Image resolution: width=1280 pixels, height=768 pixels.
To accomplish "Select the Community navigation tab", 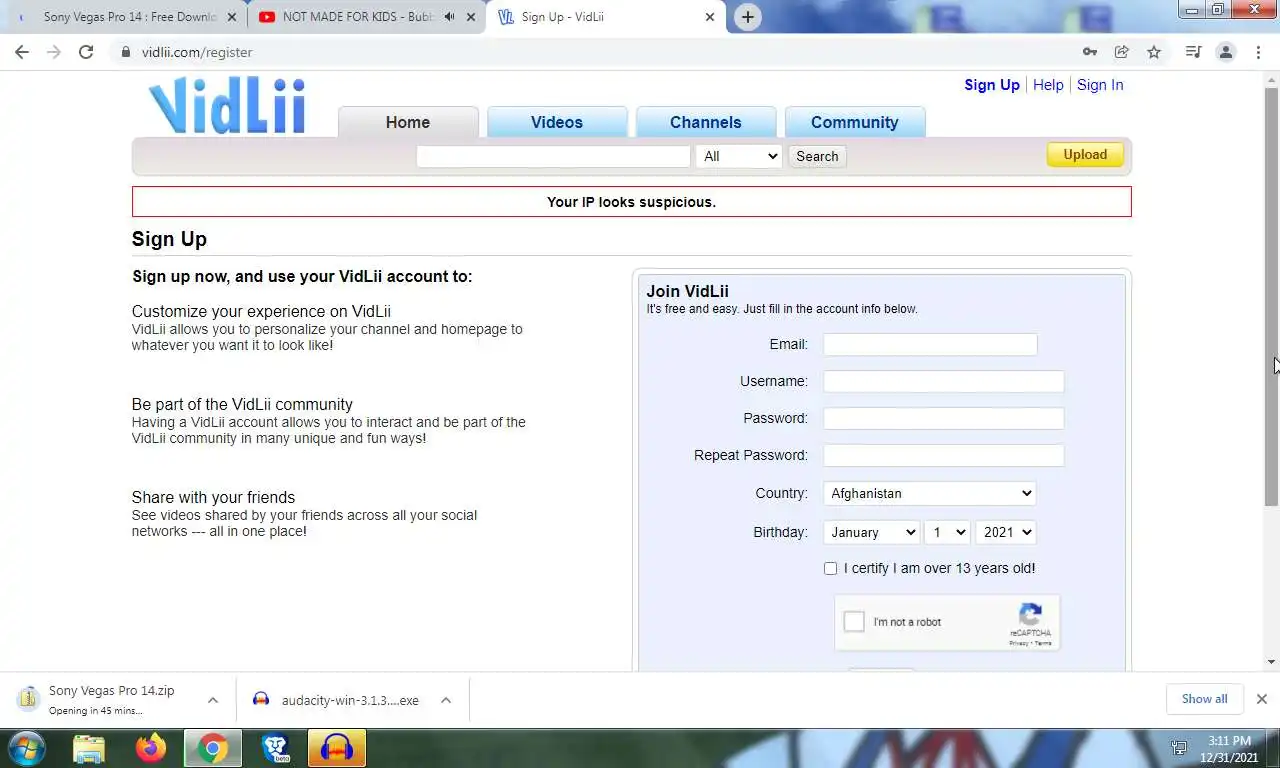I will coord(855,122).
